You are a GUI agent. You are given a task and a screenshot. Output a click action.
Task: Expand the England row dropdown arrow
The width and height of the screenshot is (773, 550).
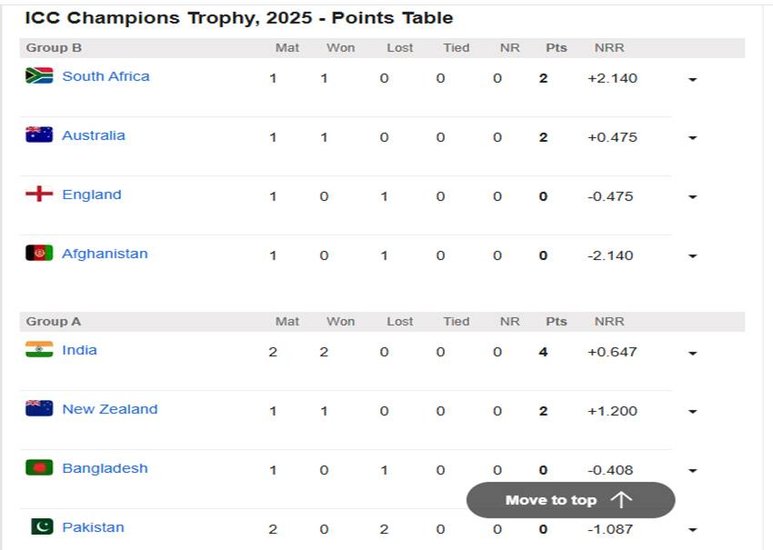[x=692, y=197]
